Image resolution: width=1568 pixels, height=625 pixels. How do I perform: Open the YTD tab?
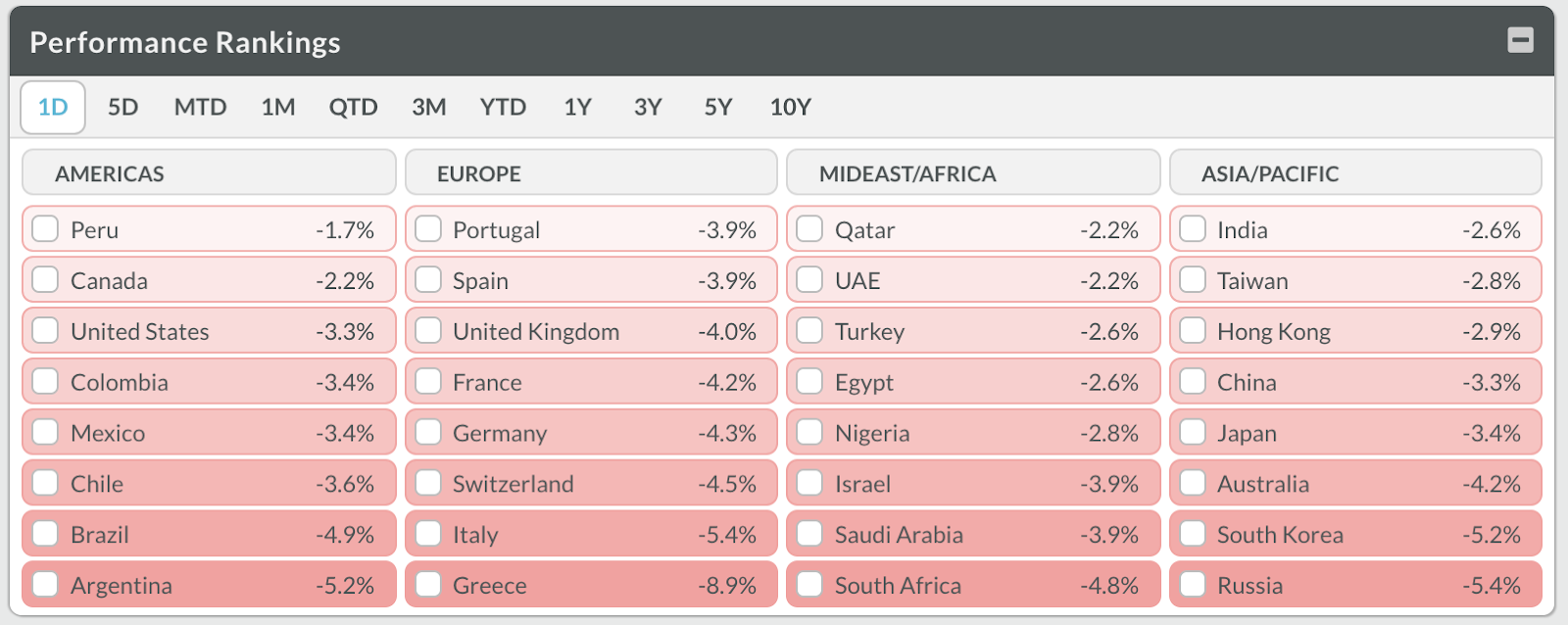(x=503, y=107)
